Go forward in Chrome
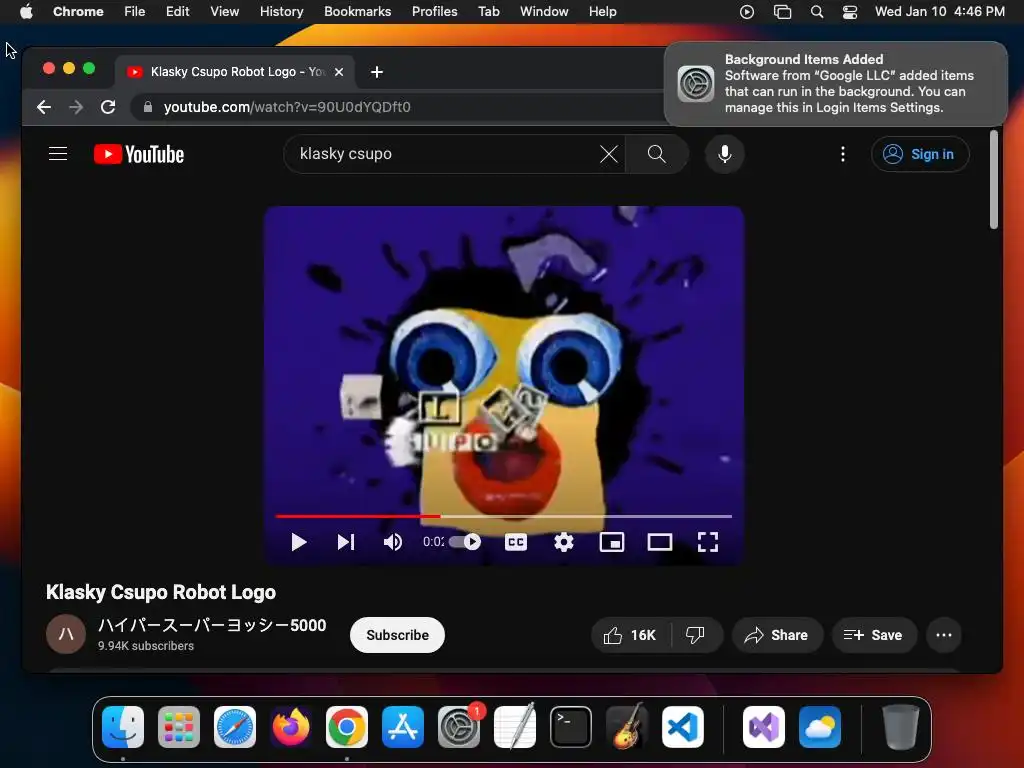The image size is (1024, 768). pyautogui.click(x=76, y=107)
